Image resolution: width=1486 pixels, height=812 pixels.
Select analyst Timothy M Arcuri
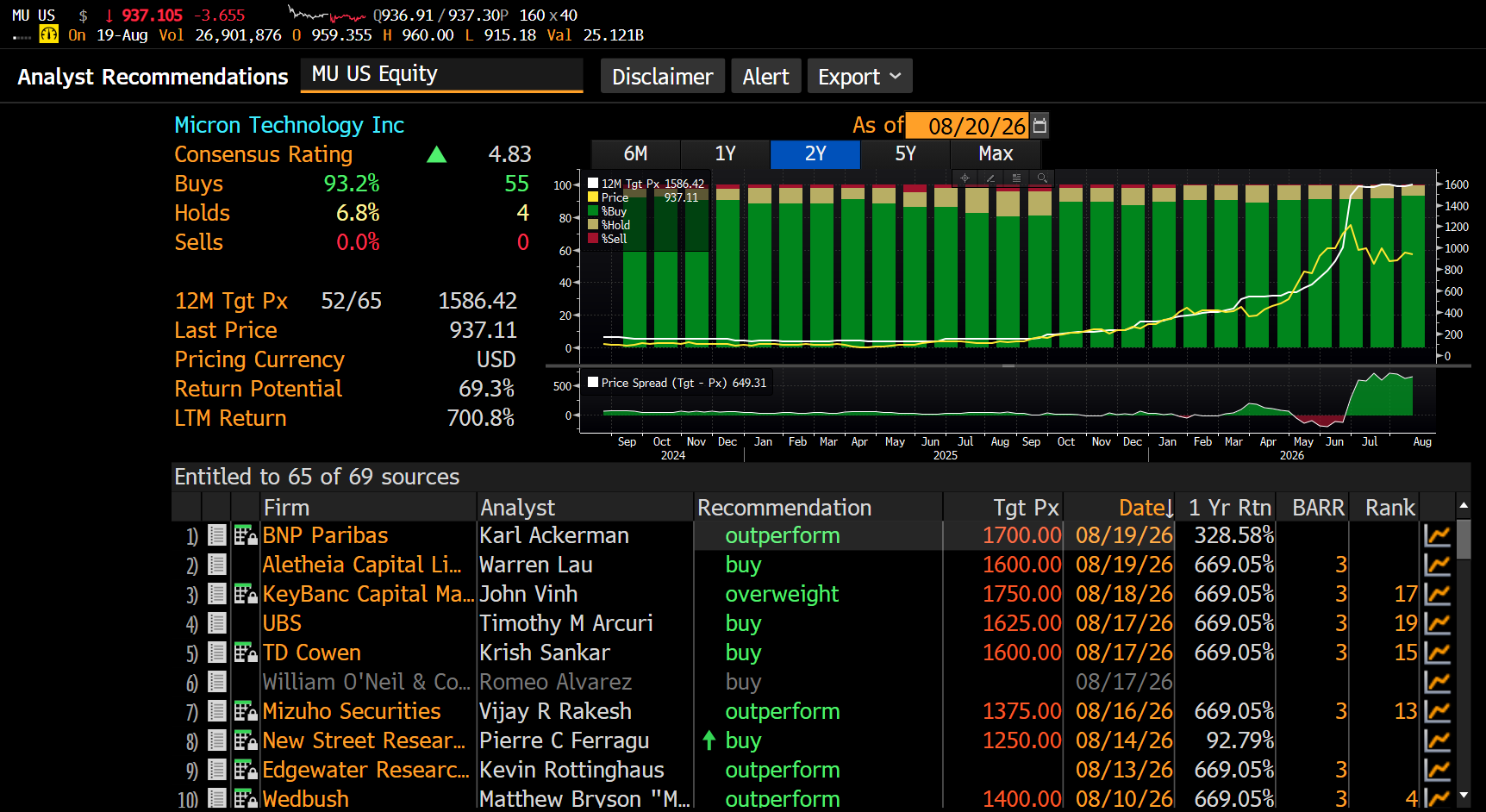[566, 623]
